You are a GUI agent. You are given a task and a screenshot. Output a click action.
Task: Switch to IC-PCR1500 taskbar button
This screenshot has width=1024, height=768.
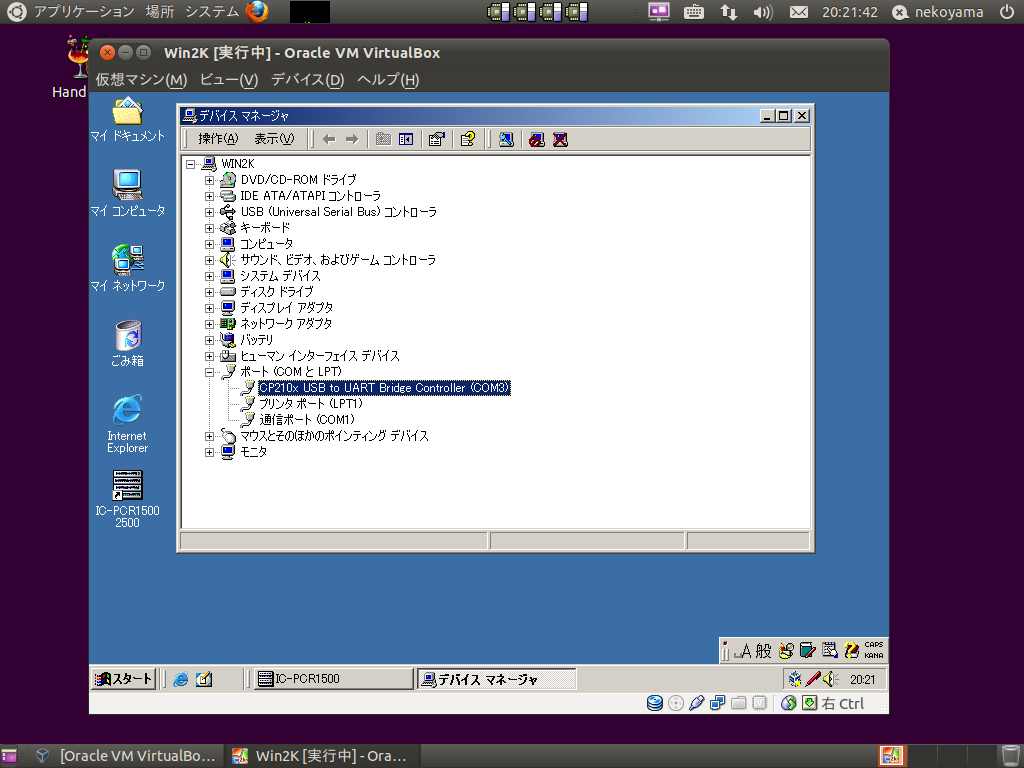tap(333, 679)
